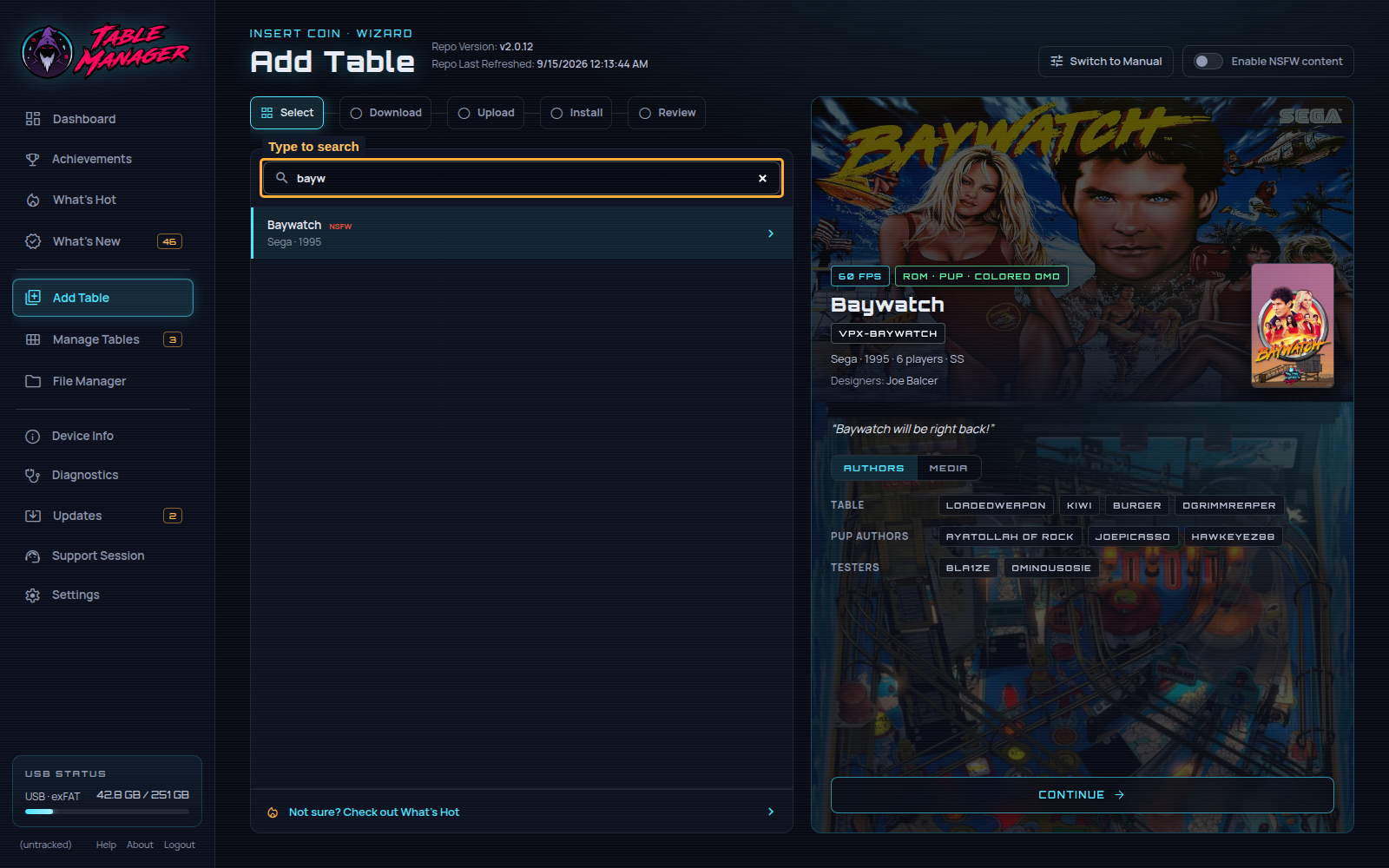Open the Help link
This screenshot has height=868, width=1389.
pyautogui.click(x=106, y=845)
